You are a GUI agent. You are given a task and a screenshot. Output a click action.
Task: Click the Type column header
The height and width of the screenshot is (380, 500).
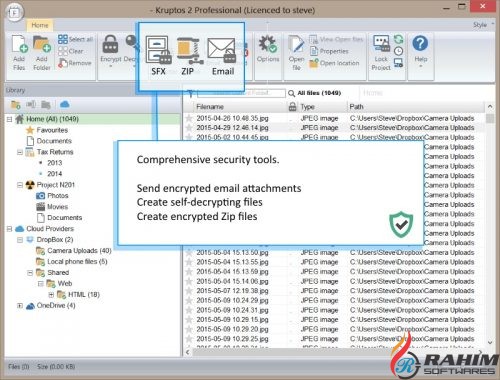point(322,107)
